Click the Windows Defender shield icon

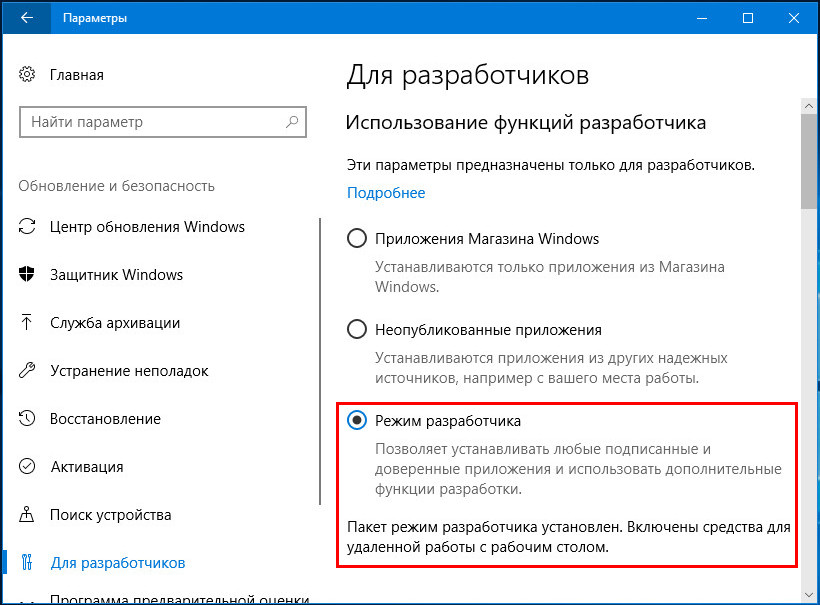27,274
